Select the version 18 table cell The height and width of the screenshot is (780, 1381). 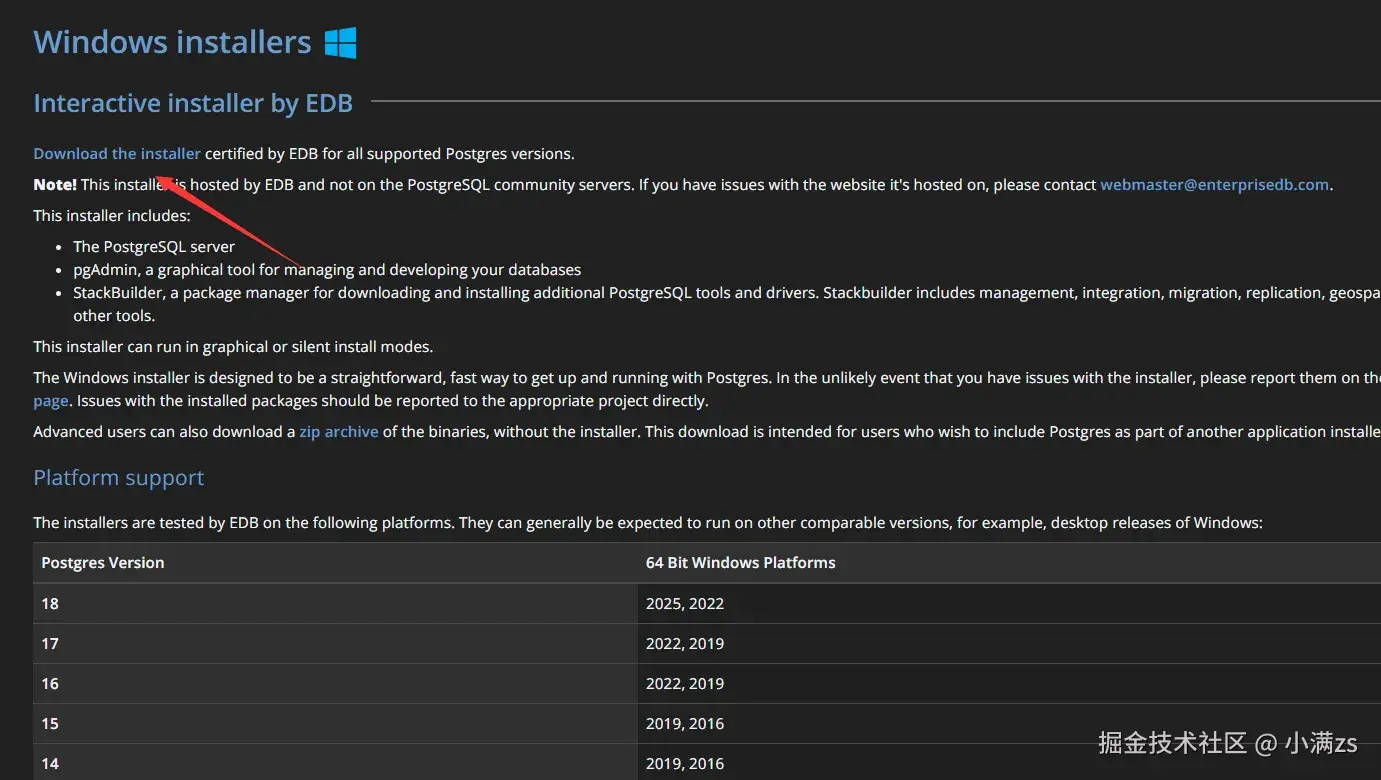click(x=50, y=604)
